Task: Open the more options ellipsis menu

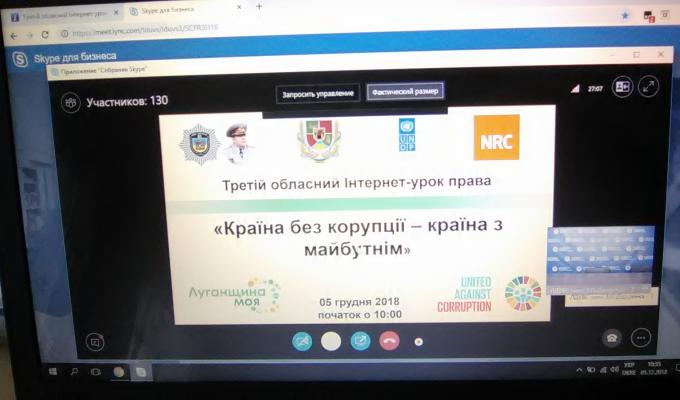Action: point(641,338)
